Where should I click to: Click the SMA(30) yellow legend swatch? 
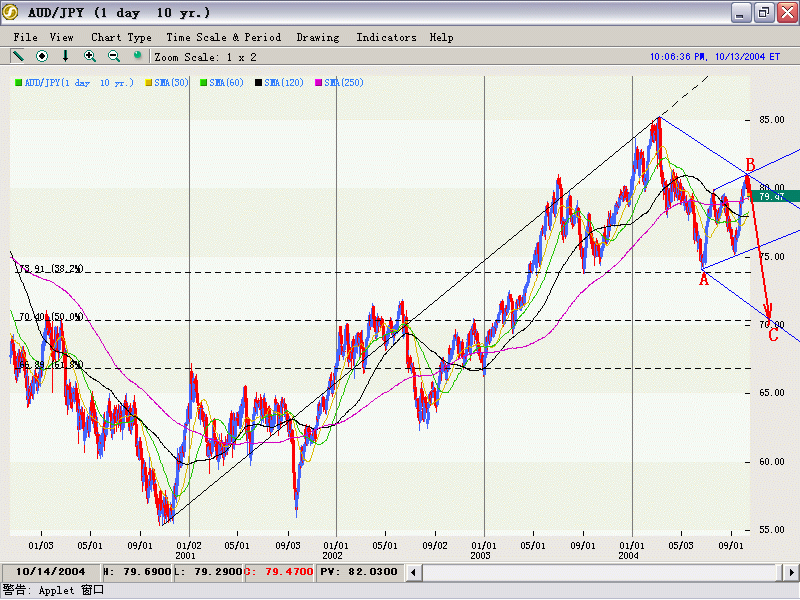150,82
